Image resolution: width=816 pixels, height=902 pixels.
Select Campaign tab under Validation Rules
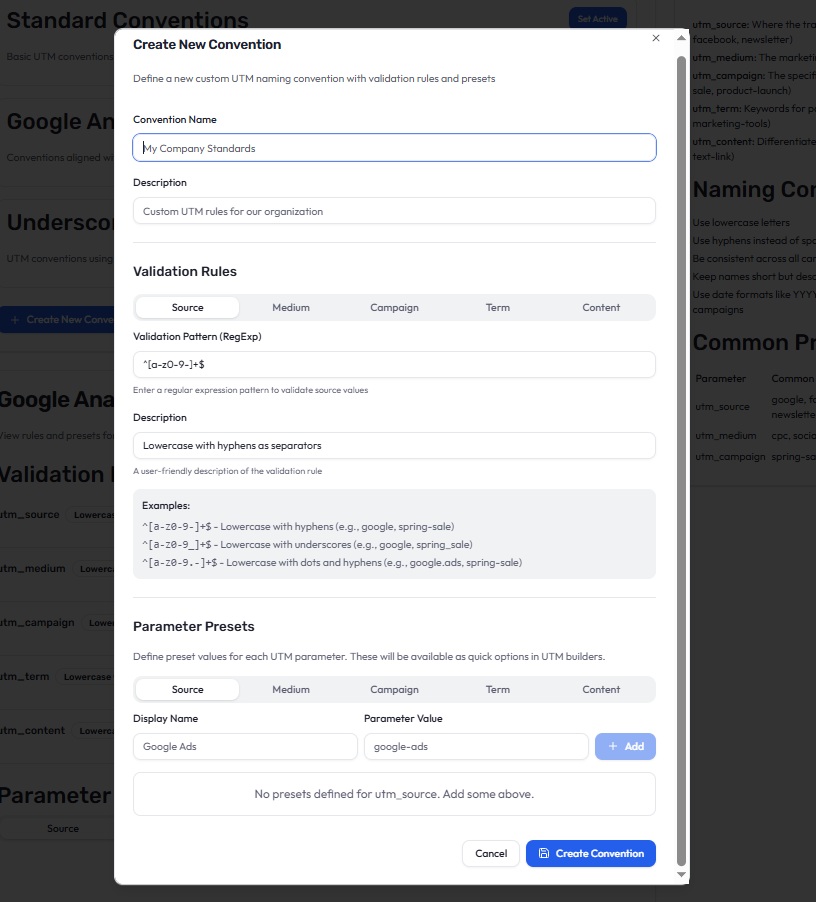click(394, 307)
